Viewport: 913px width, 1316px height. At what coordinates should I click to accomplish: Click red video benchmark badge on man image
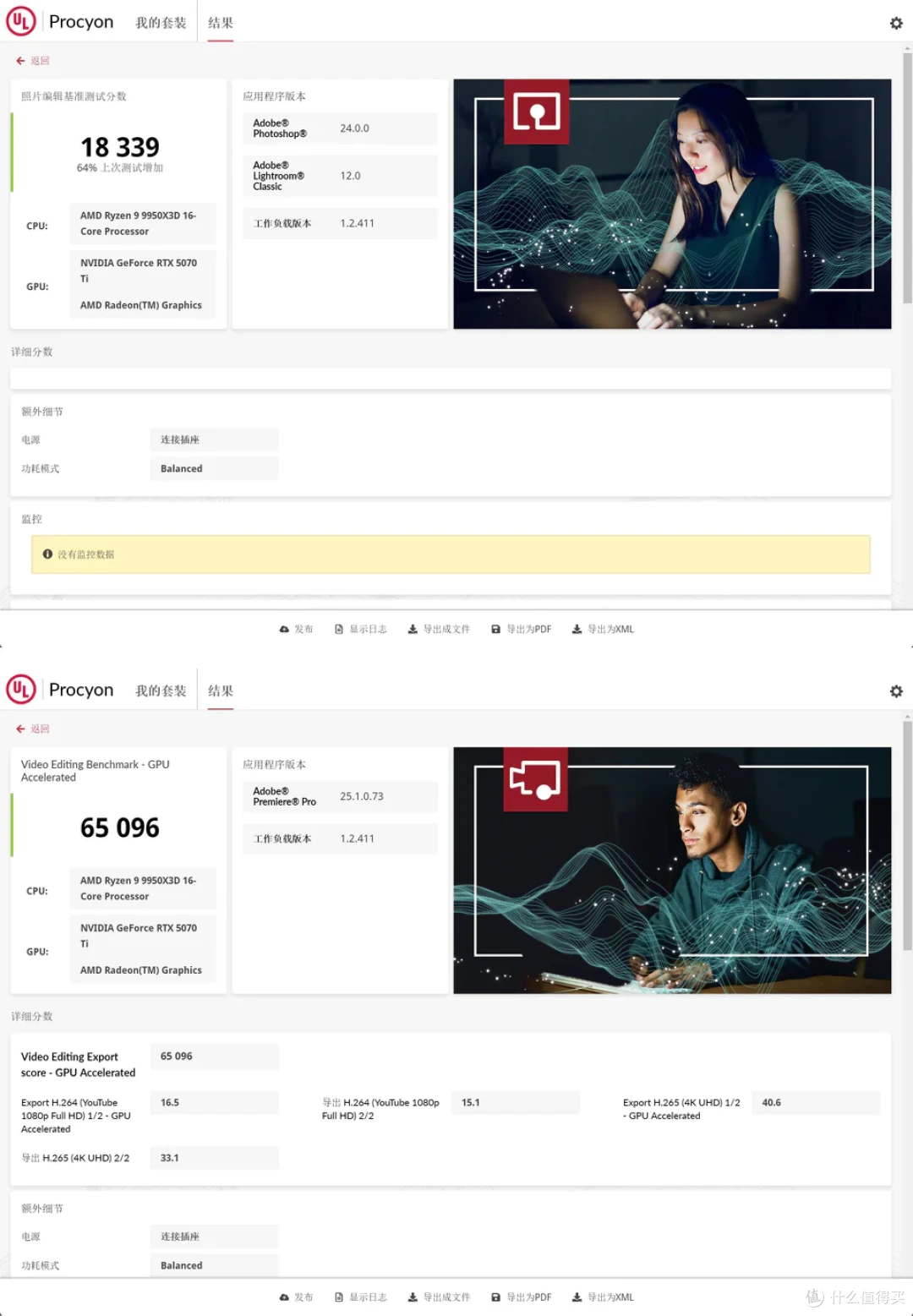point(537,779)
